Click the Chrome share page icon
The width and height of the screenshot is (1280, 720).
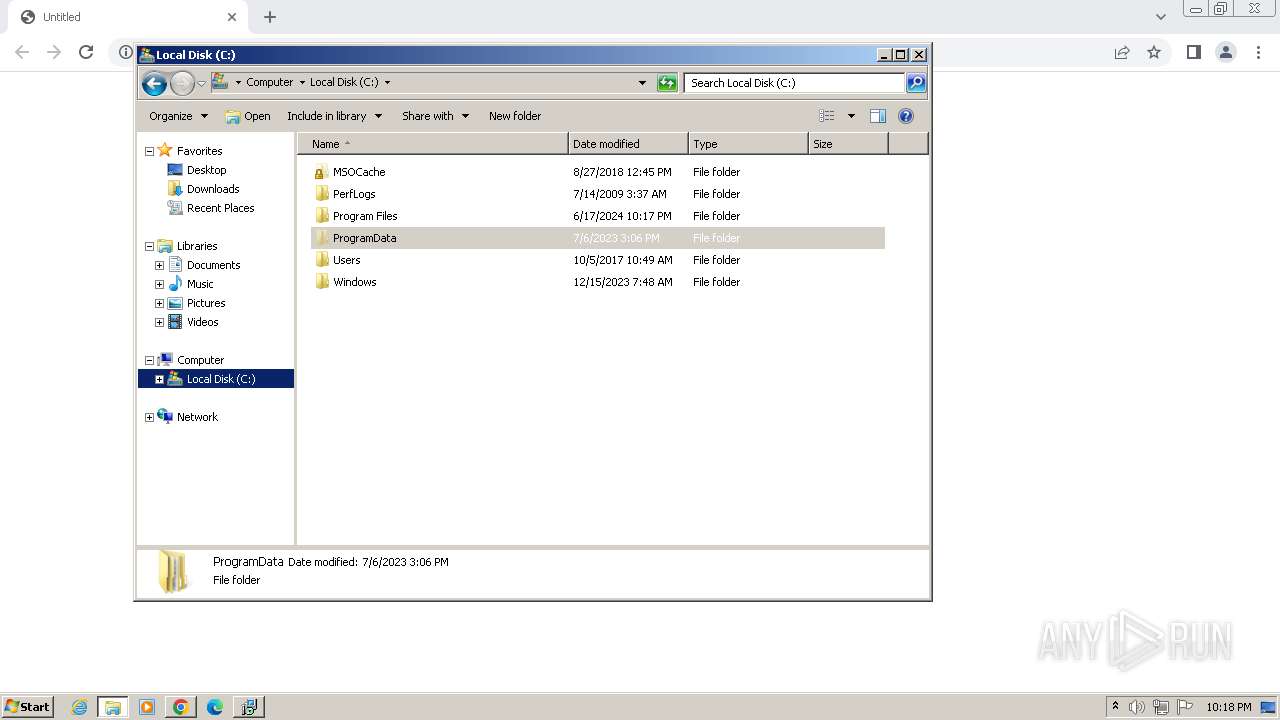pyautogui.click(x=1122, y=52)
